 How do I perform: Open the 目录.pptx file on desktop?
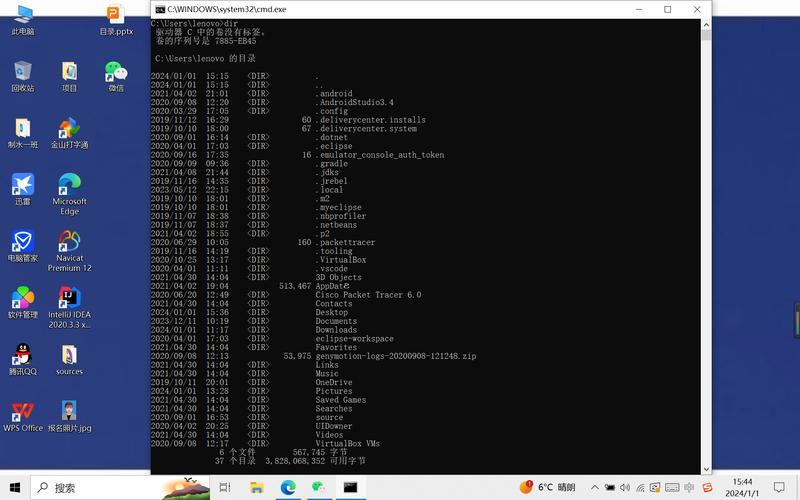(x=116, y=19)
